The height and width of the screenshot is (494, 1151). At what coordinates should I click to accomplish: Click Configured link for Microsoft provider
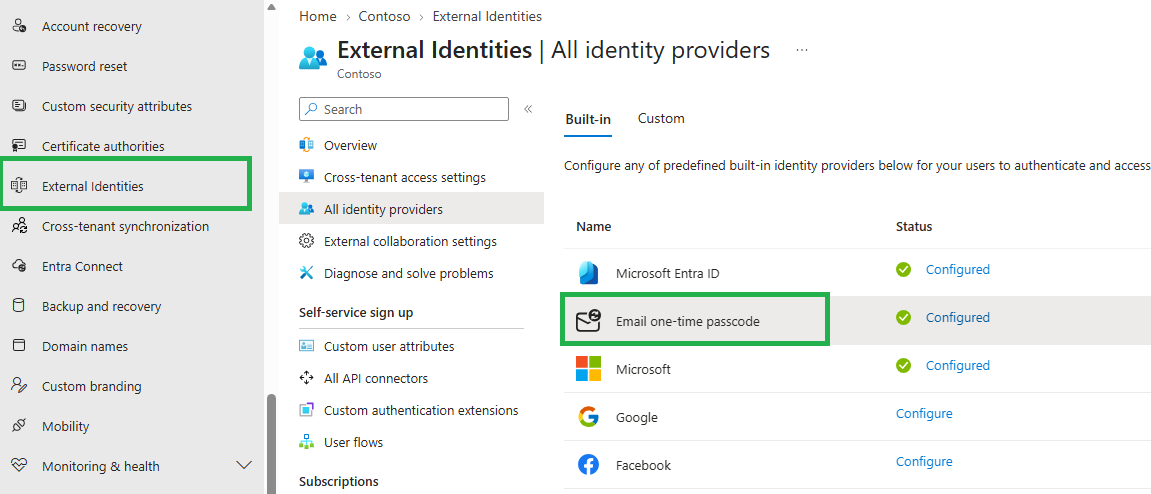coord(957,366)
